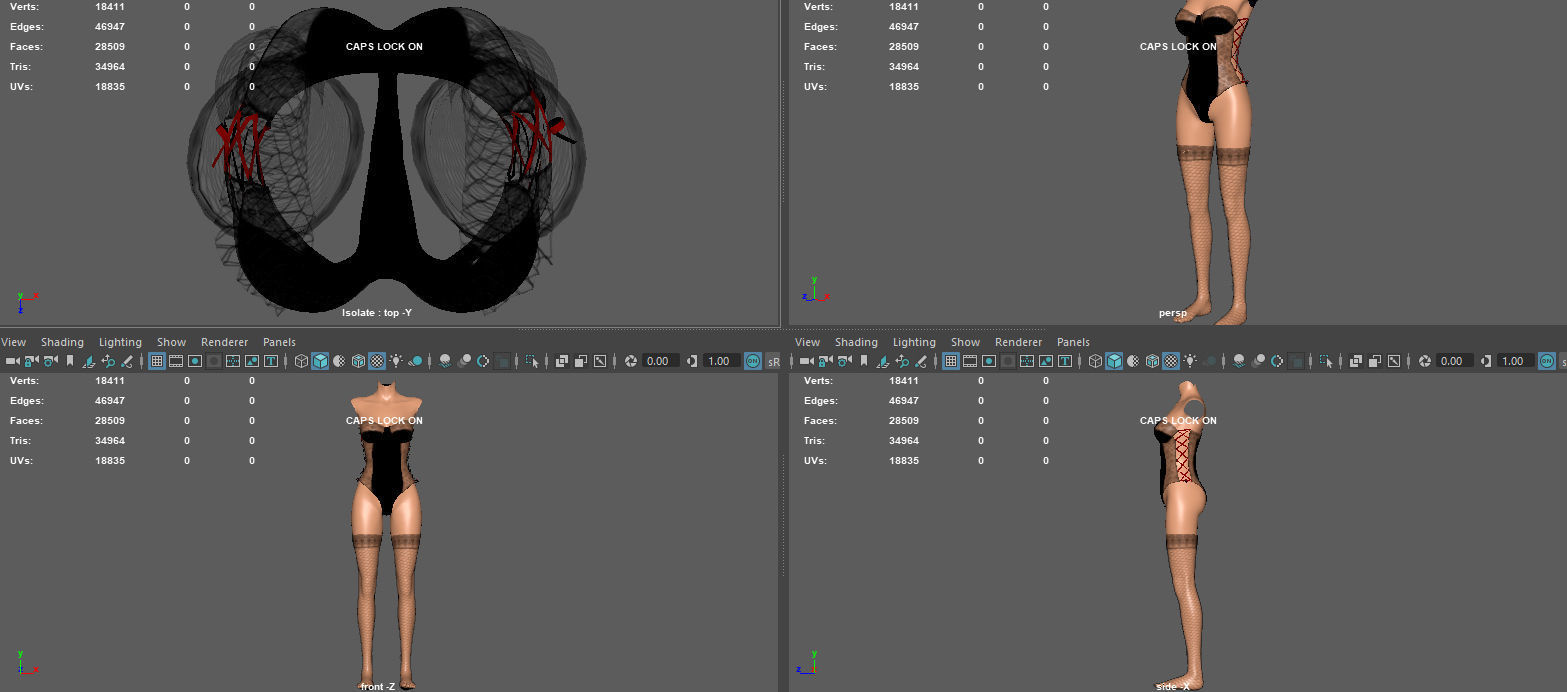Toggle Motion Blur in front panel toolbar
The height and width of the screenshot is (692, 1567).
click(x=463, y=361)
